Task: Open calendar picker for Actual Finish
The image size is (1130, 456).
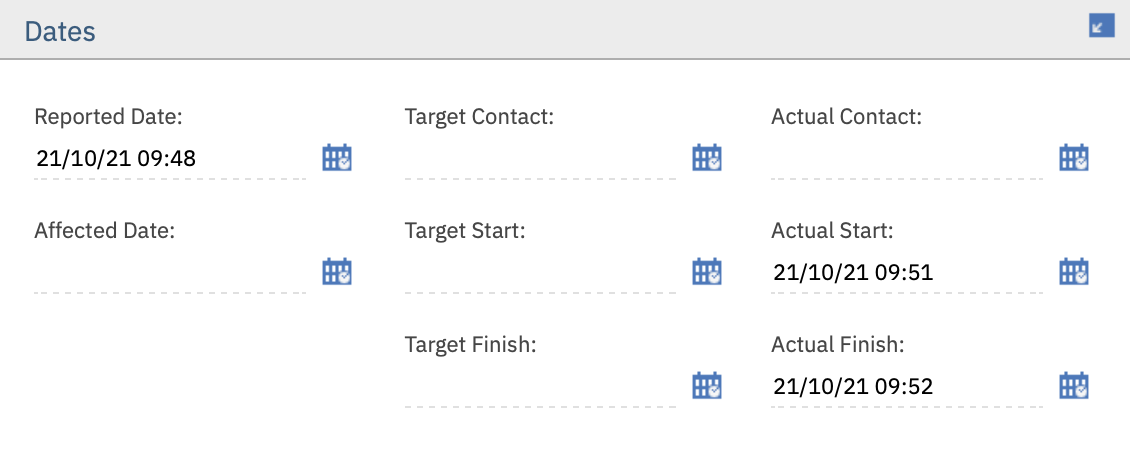Action: [1074, 386]
